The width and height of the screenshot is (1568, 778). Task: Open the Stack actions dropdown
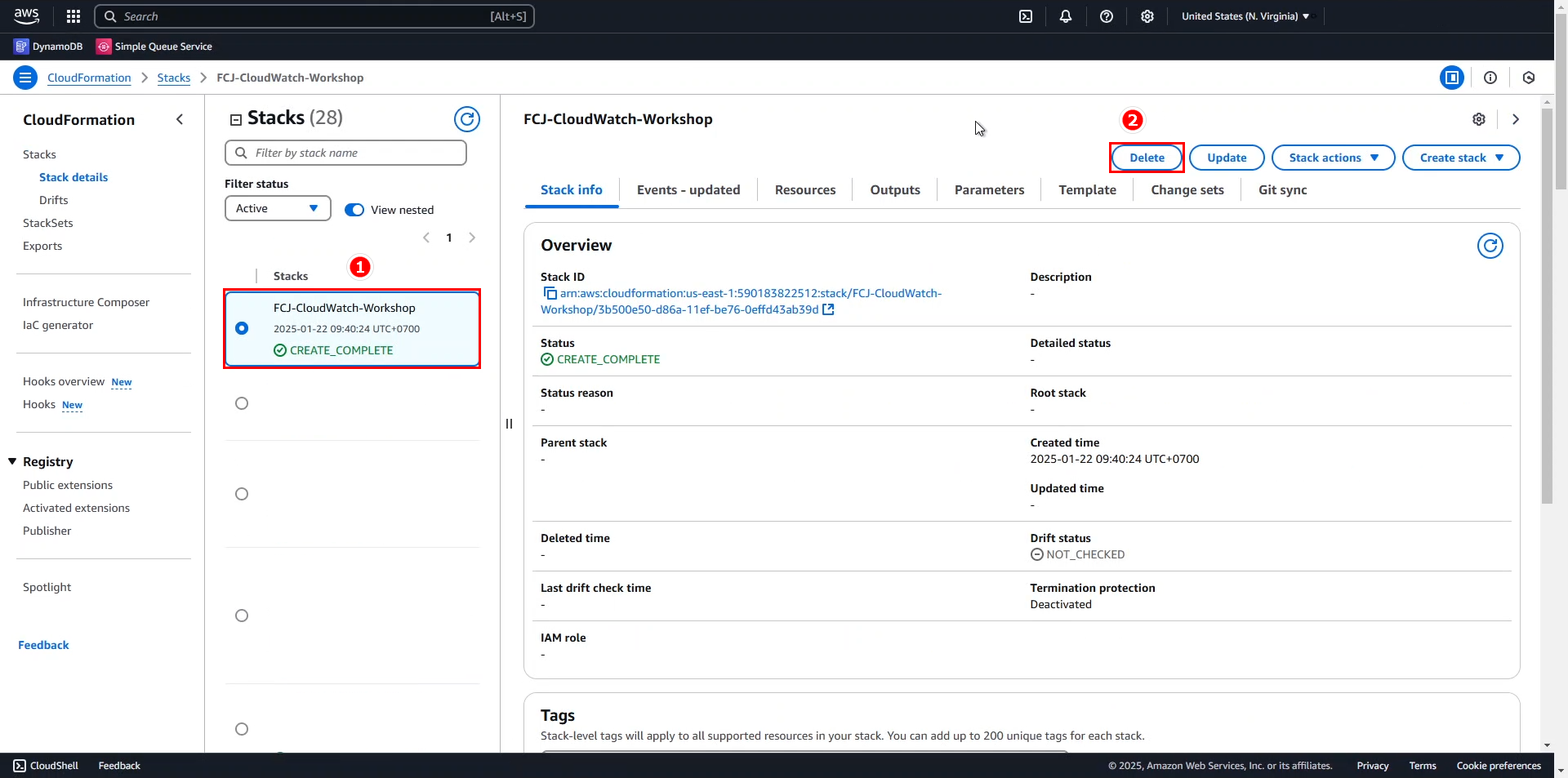point(1334,158)
